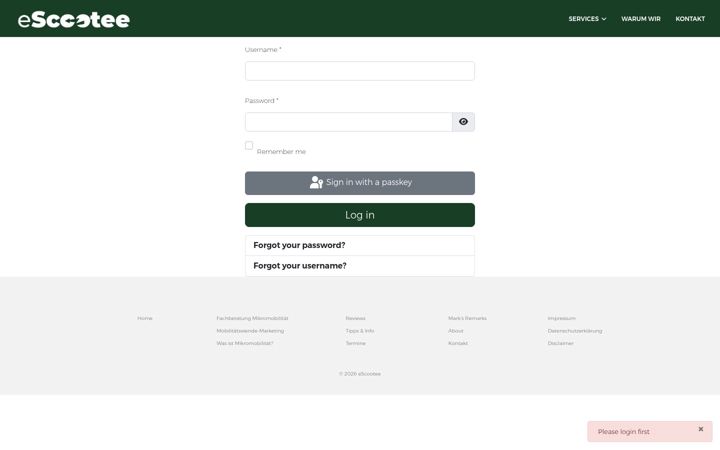Open Mobilitätswende-Marketing footer link

coord(250,331)
